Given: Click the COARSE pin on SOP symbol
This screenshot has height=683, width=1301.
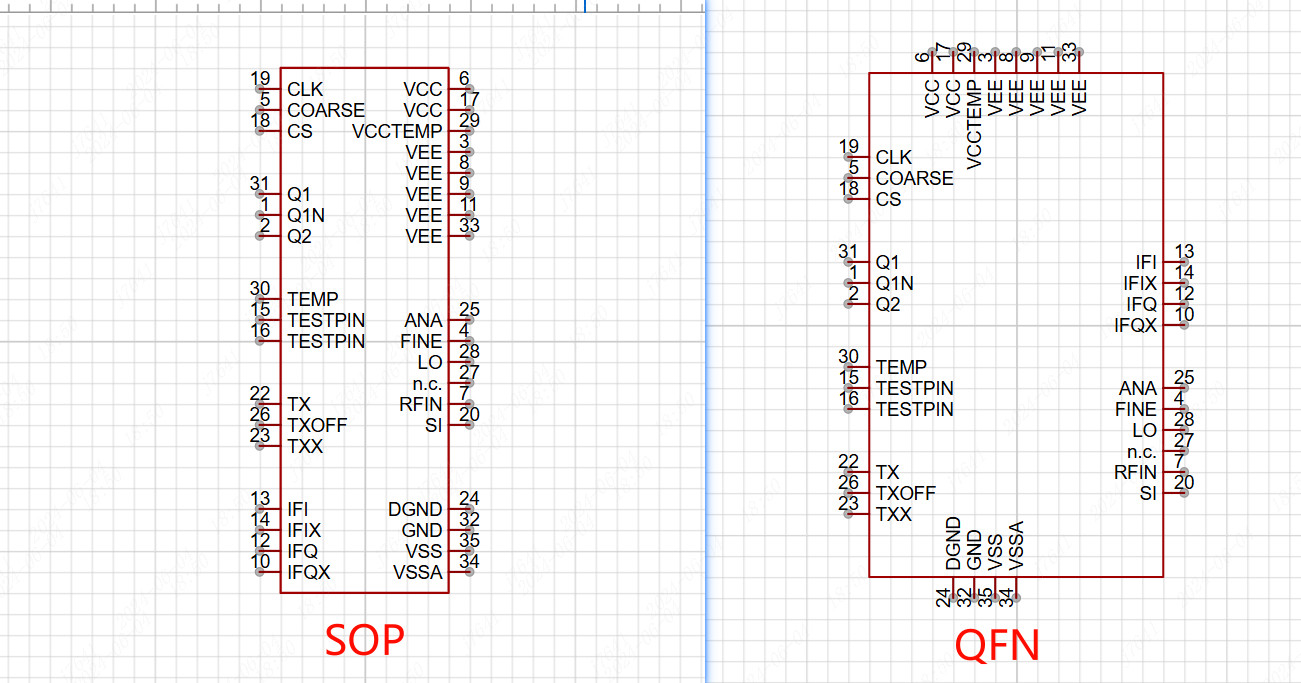Looking at the screenshot, I should (x=325, y=111).
